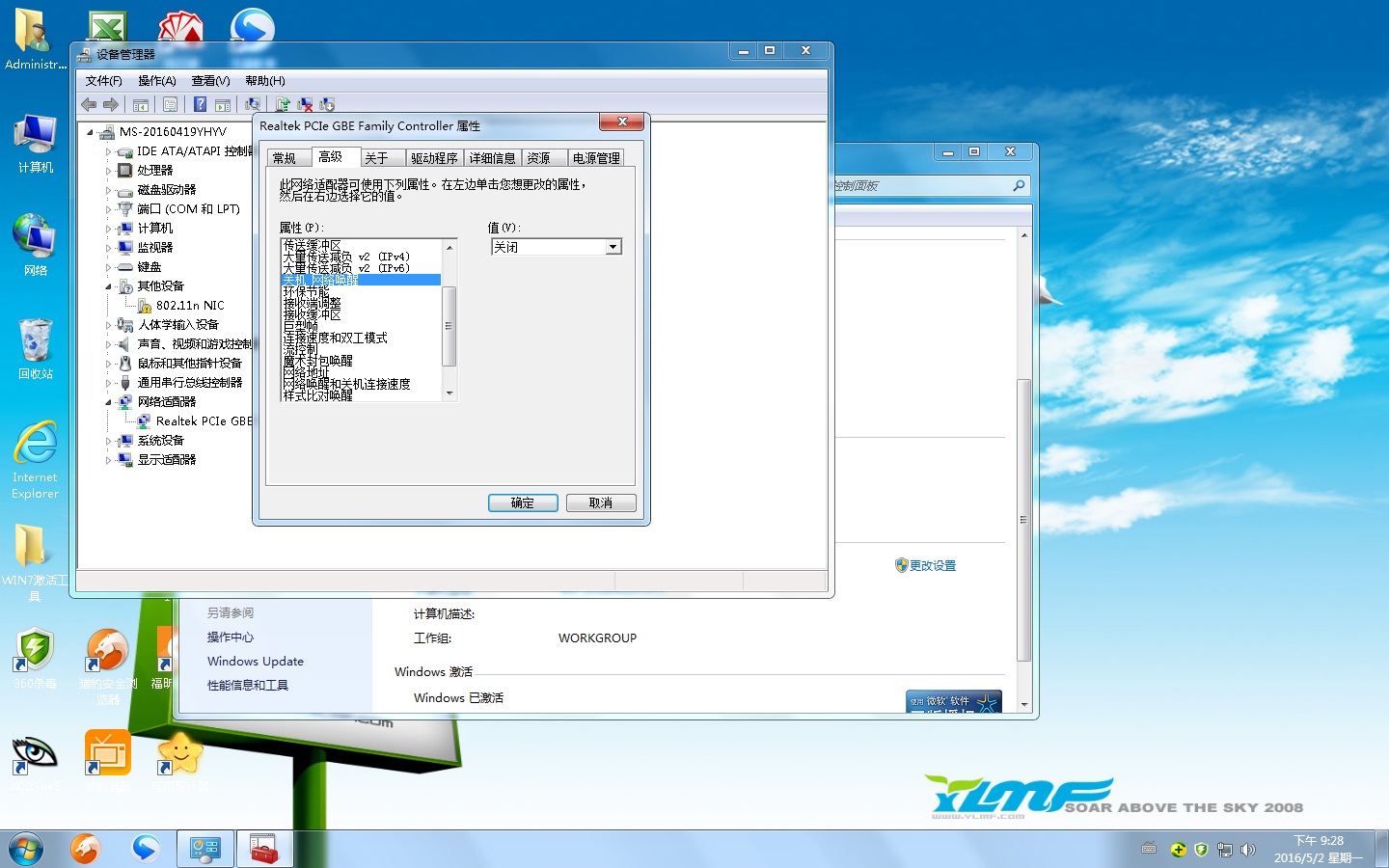The width and height of the screenshot is (1389, 868).
Task: Expand the 端口 (COM 和 LPT) node
Action: (108, 209)
